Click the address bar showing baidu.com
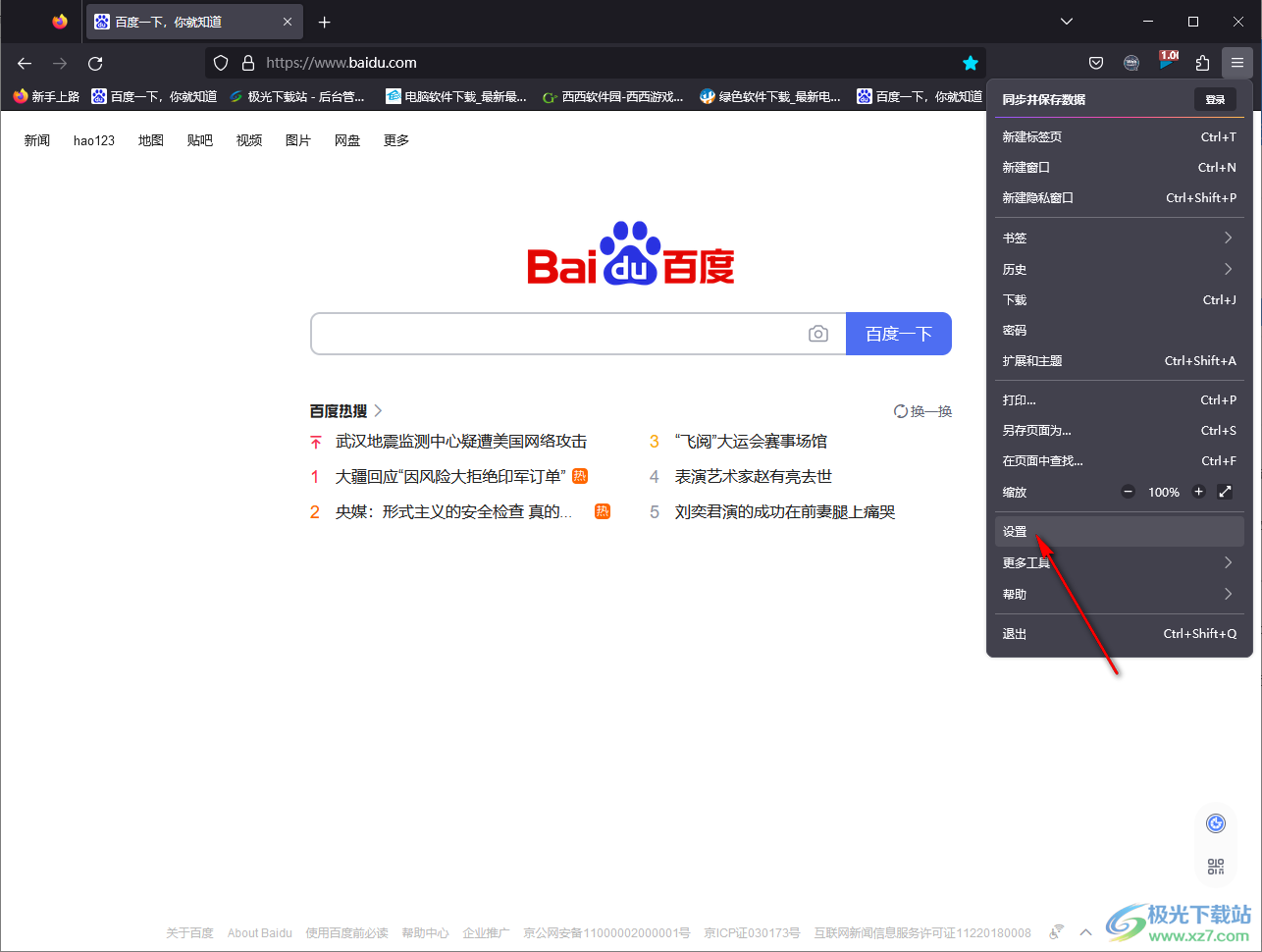Screen dimensions: 1262x952 coord(596,63)
